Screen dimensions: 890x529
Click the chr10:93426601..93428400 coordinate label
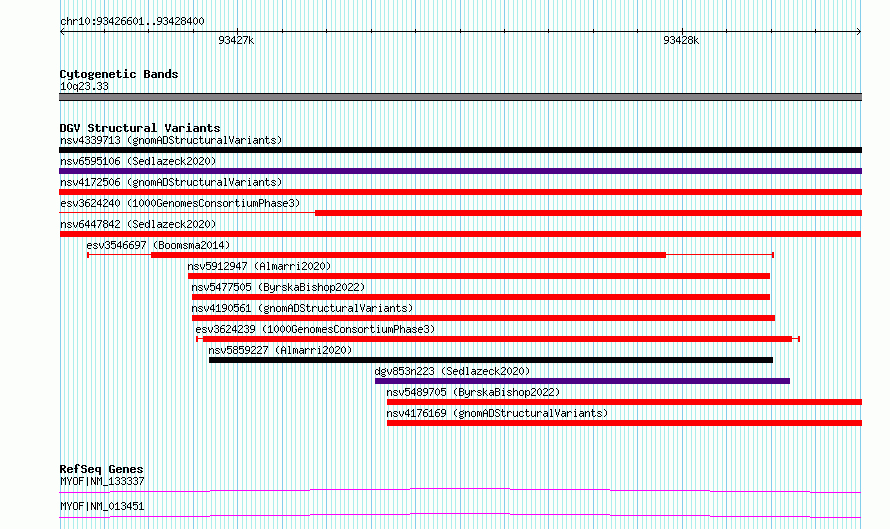pos(132,22)
